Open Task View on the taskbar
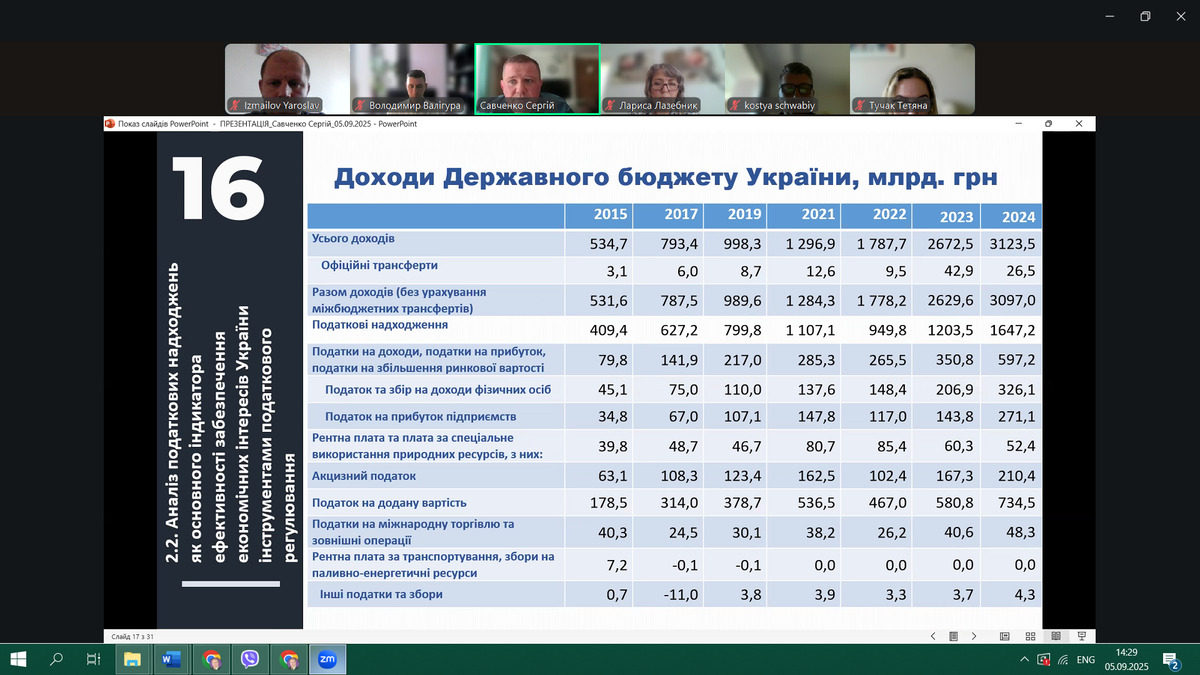 (93, 659)
